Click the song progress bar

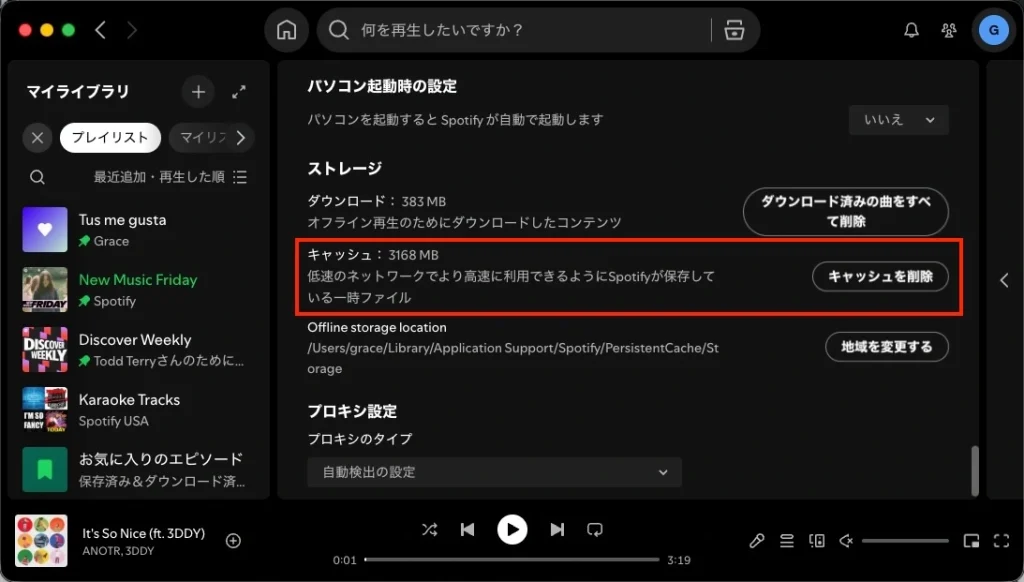click(511, 560)
